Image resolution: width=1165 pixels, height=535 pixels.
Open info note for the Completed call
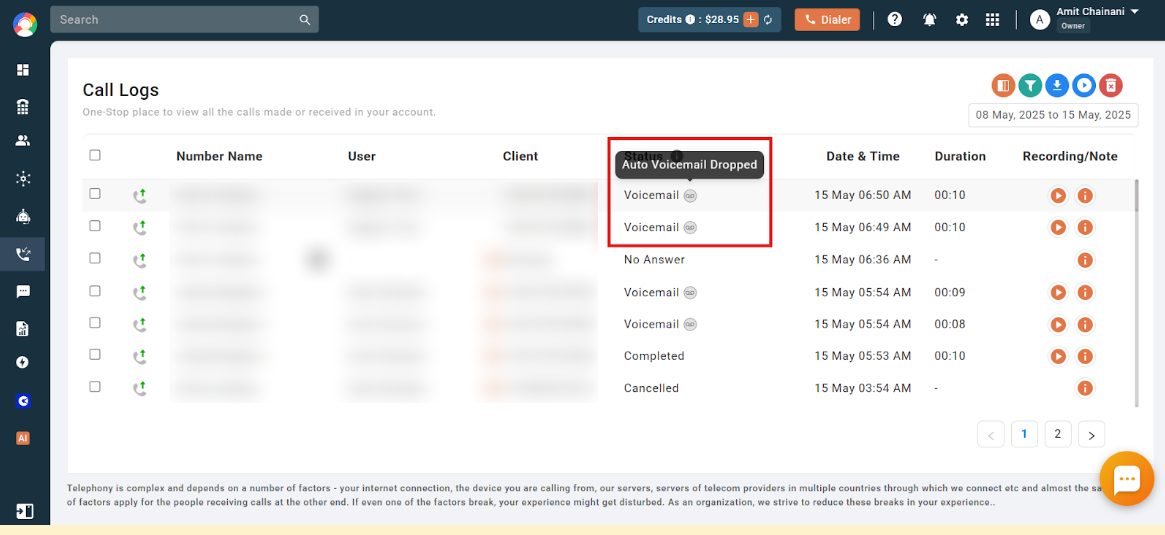1085,356
